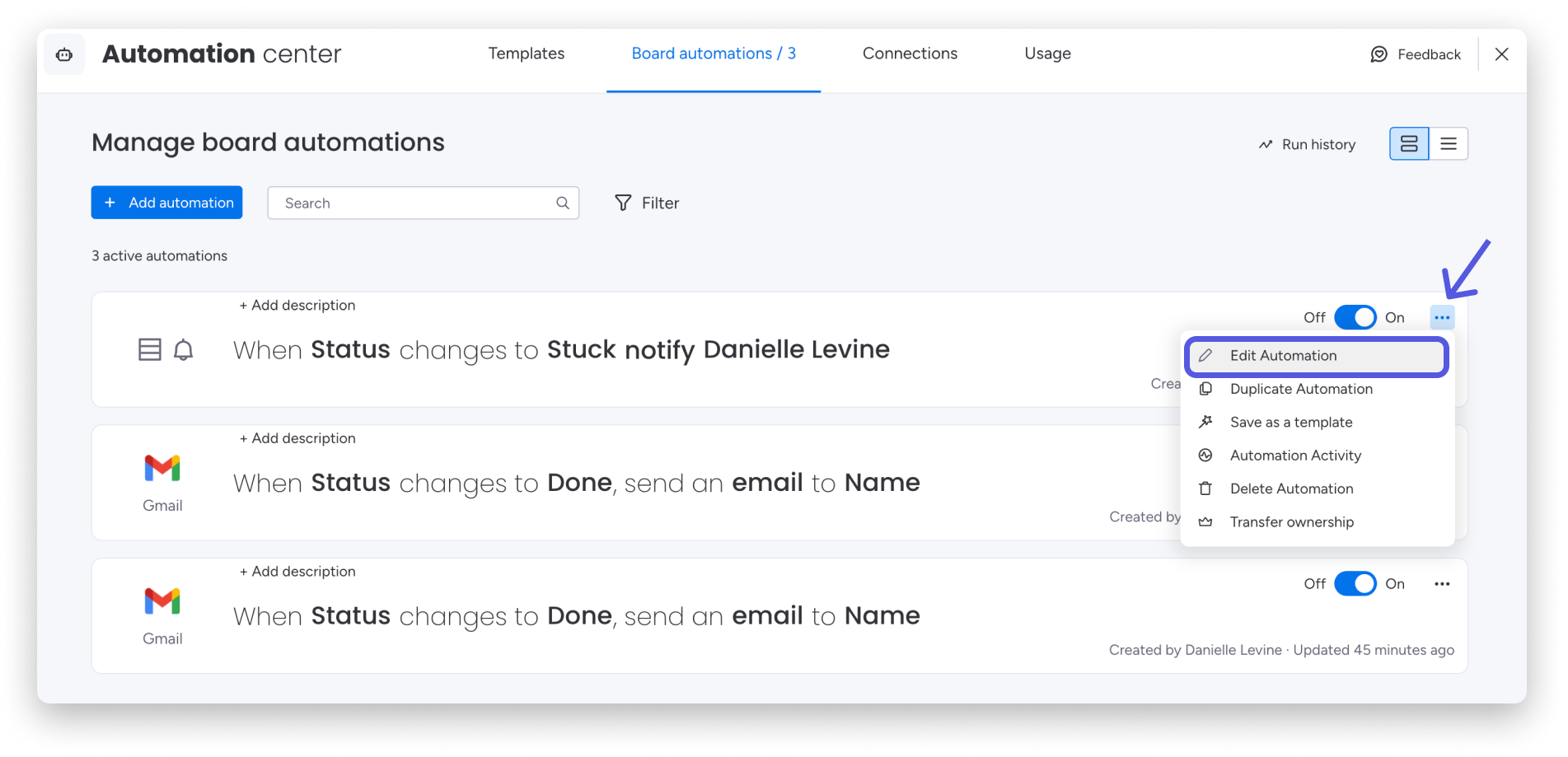Click the robot Automation center icon
The width and height of the screenshot is (1568, 757).
click(x=64, y=54)
